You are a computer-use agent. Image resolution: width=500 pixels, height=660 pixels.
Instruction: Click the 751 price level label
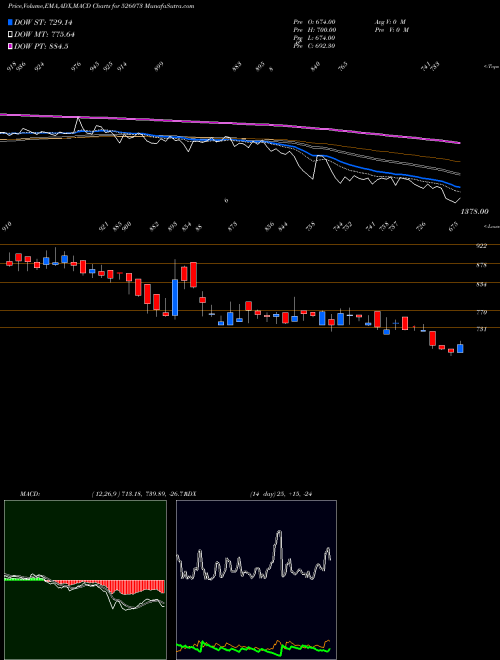pyautogui.click(x=481, y=330)
